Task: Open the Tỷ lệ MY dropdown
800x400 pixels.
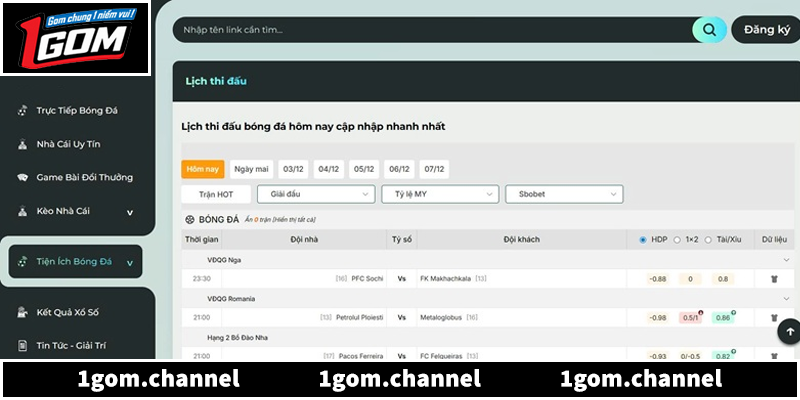Action: click(x=439, y=194)
